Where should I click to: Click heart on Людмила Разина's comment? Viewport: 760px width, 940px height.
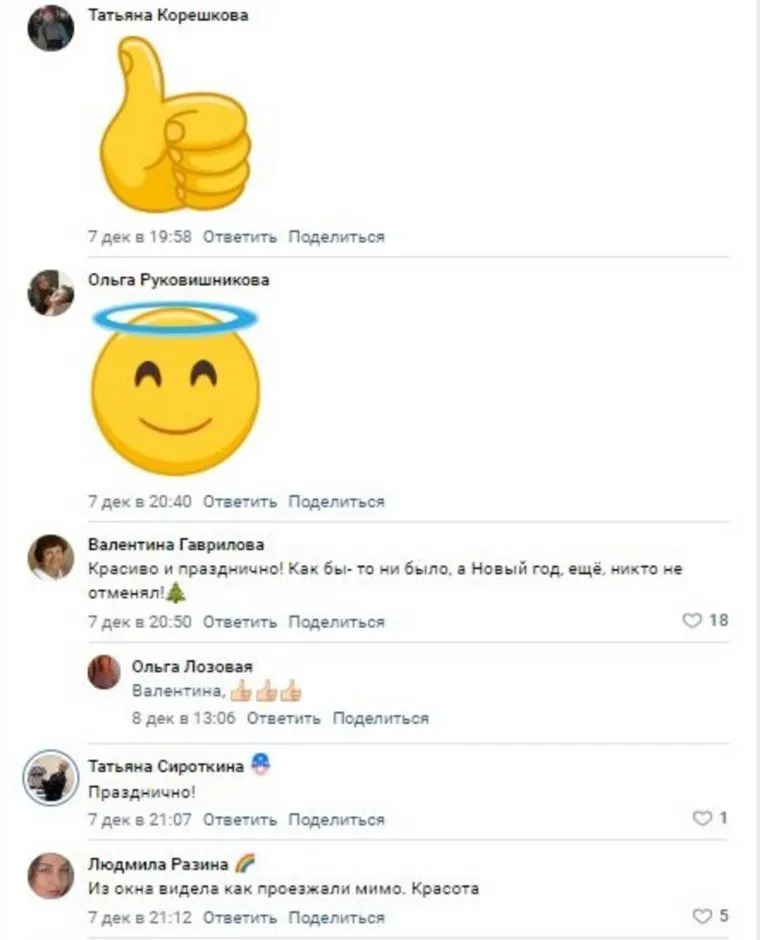coord(702,915)
